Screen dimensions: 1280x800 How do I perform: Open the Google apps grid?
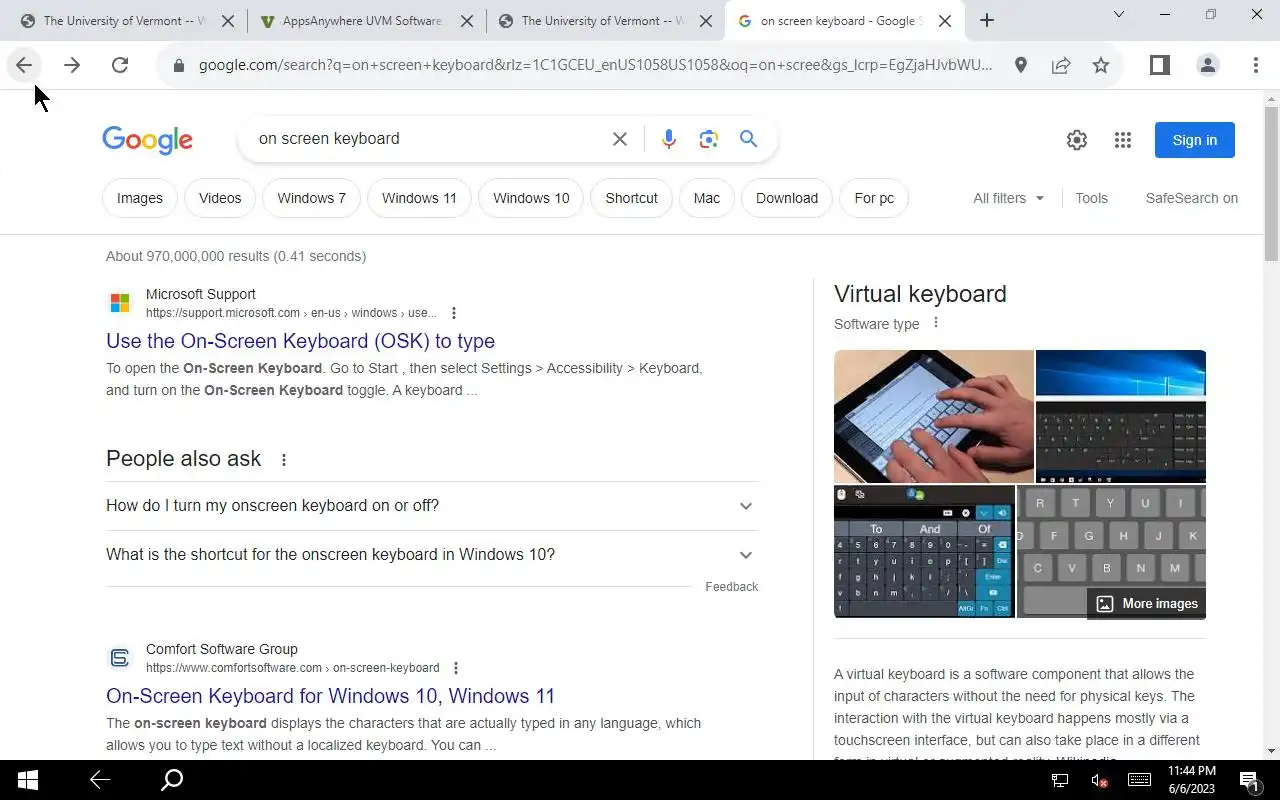point(1123,140)
